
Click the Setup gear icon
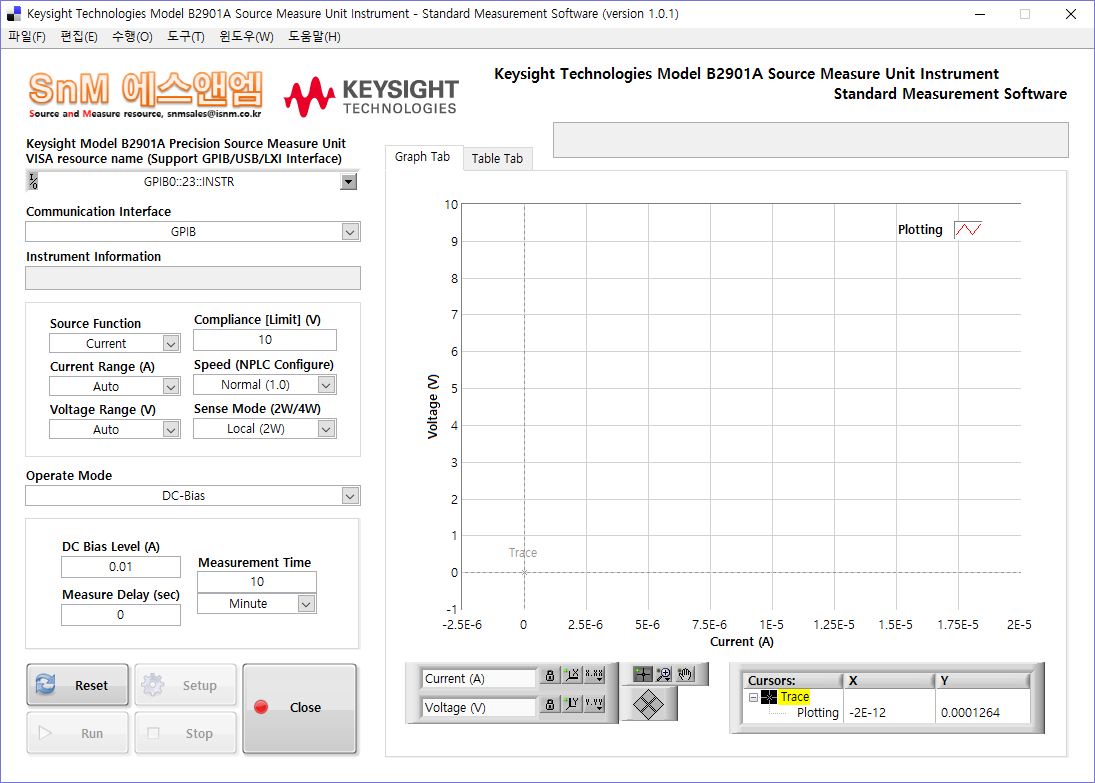pyautogui.click(x=152, y=685)
